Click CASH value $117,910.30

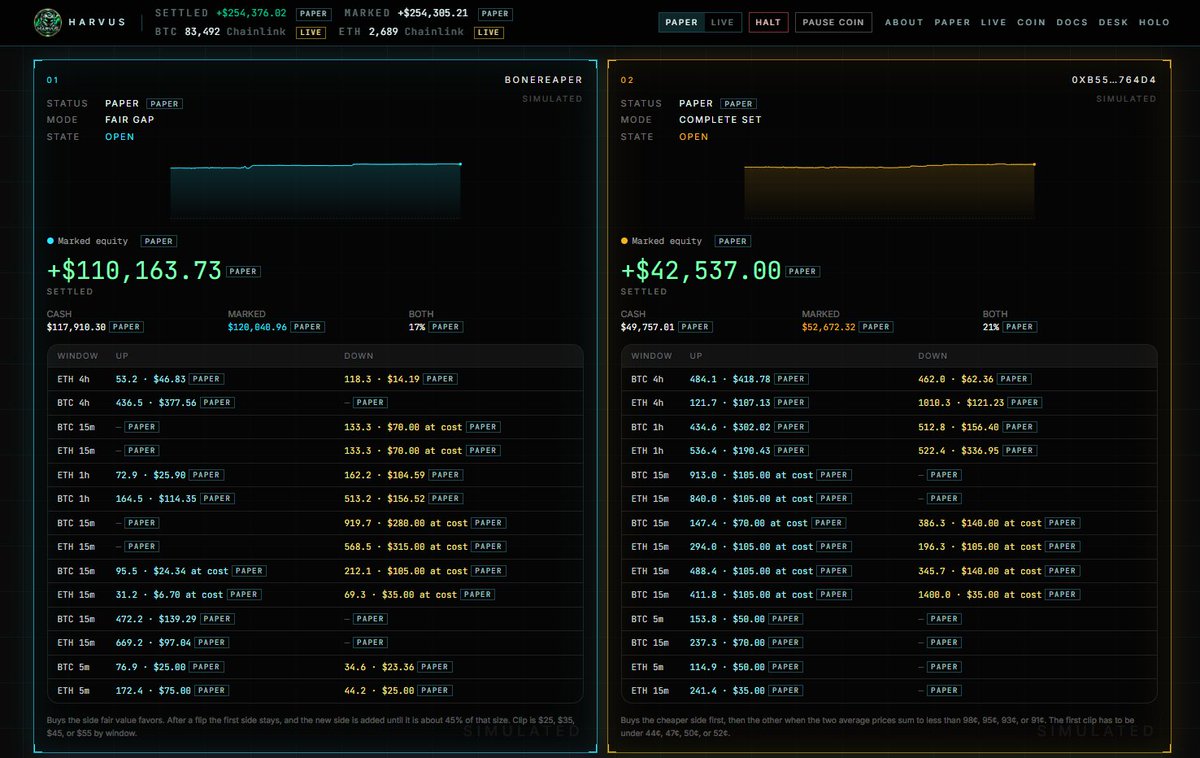(76, 327)
